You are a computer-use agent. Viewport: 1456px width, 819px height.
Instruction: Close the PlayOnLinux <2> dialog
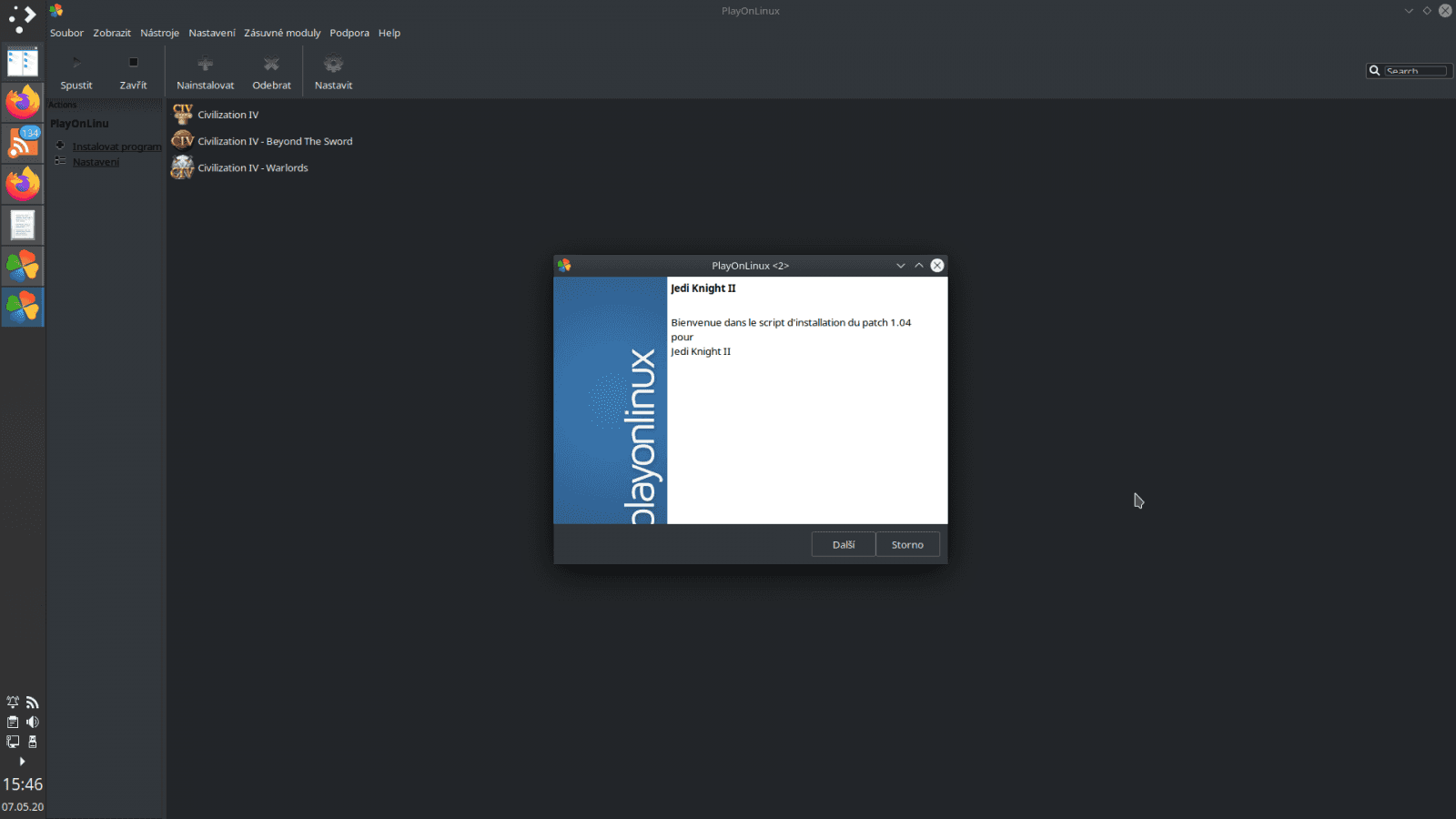pos(937,266)
